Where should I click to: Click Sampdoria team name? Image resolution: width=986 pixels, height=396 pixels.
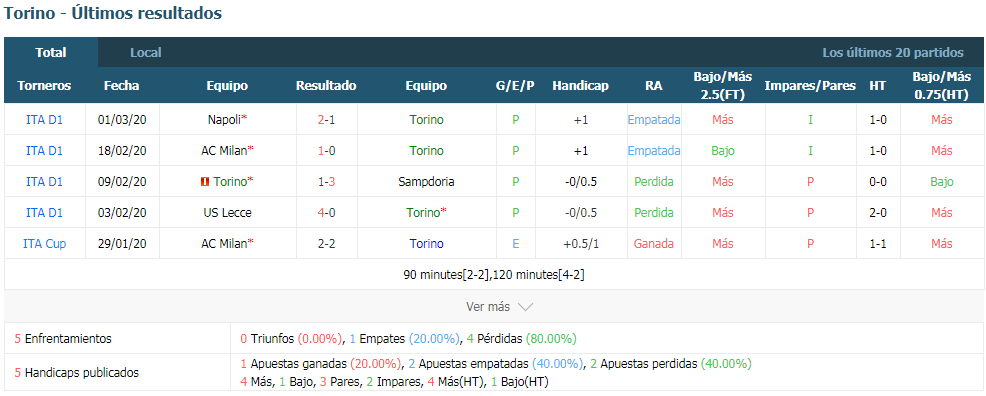coord(426,182)
